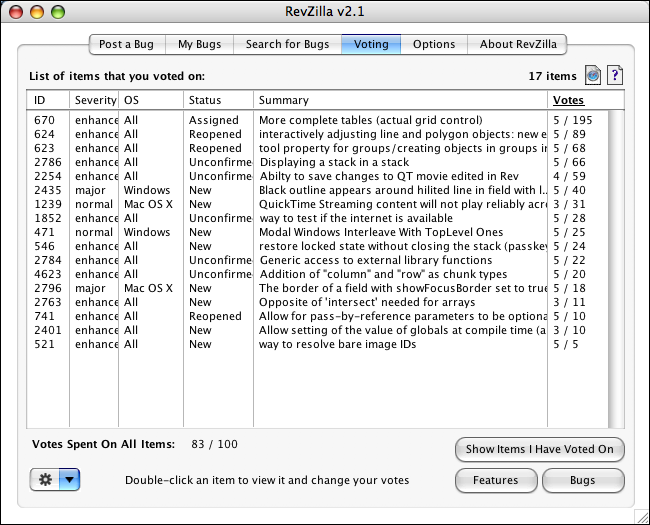Viewport: 650px width, 525px height.
Task: Select 'Addition of column and row as chunk types'
Action: click(x=318, y=274)
